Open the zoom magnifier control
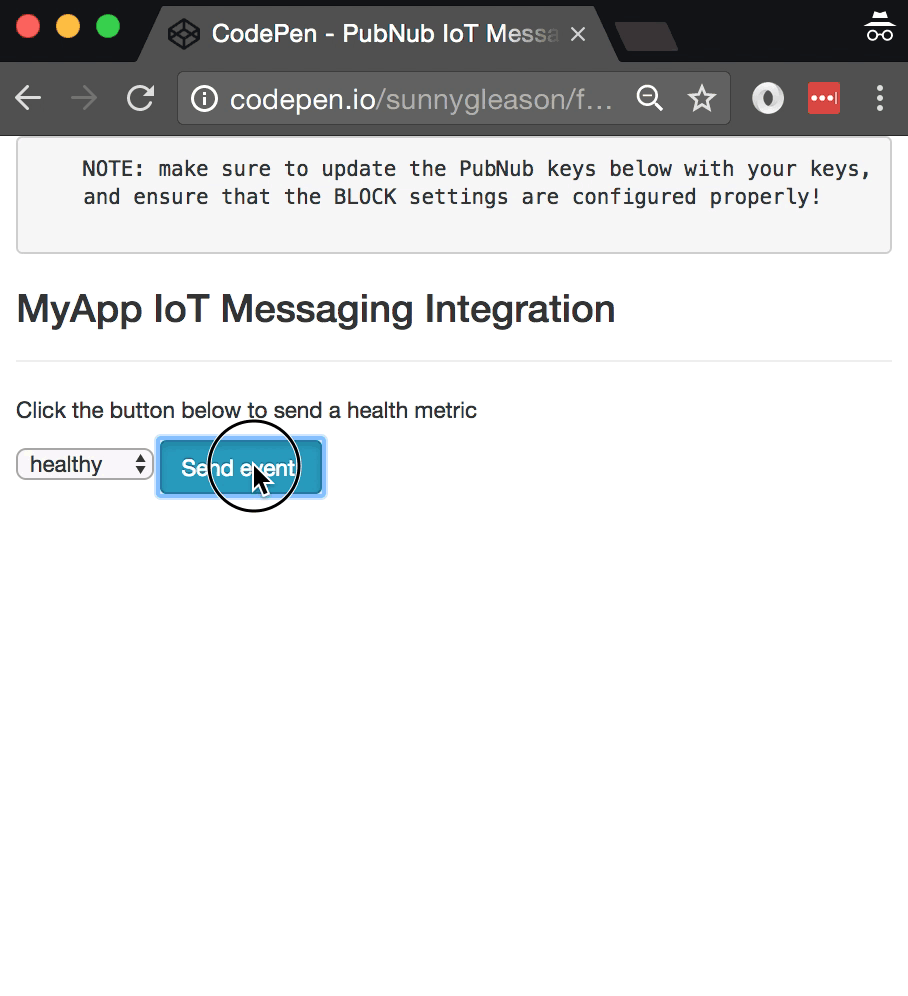 [x=650, y=98]
